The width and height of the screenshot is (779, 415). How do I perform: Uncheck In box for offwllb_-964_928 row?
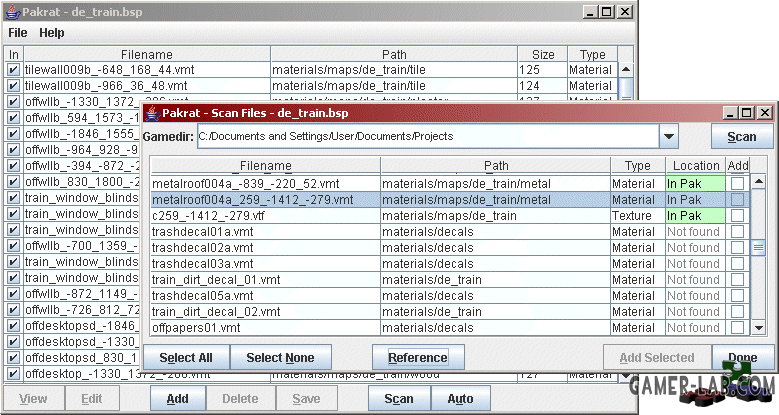point(13,150)
